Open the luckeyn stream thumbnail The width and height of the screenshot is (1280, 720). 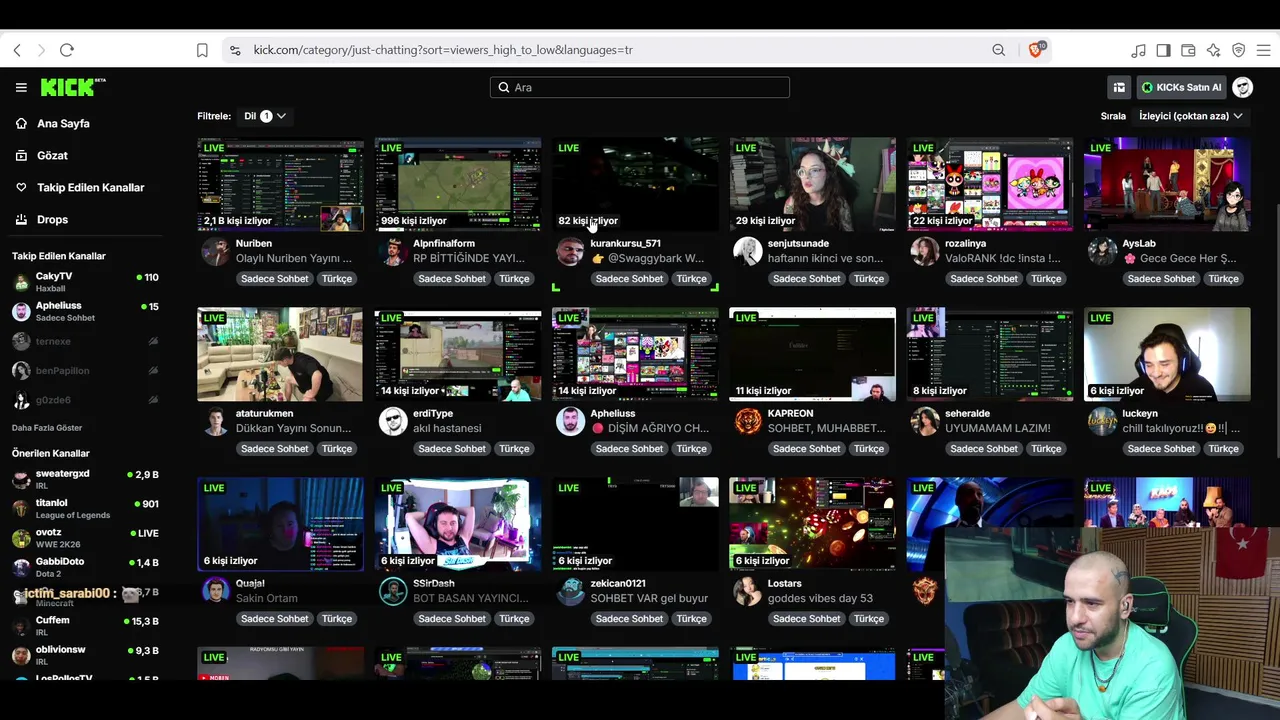coord(1167,354)
